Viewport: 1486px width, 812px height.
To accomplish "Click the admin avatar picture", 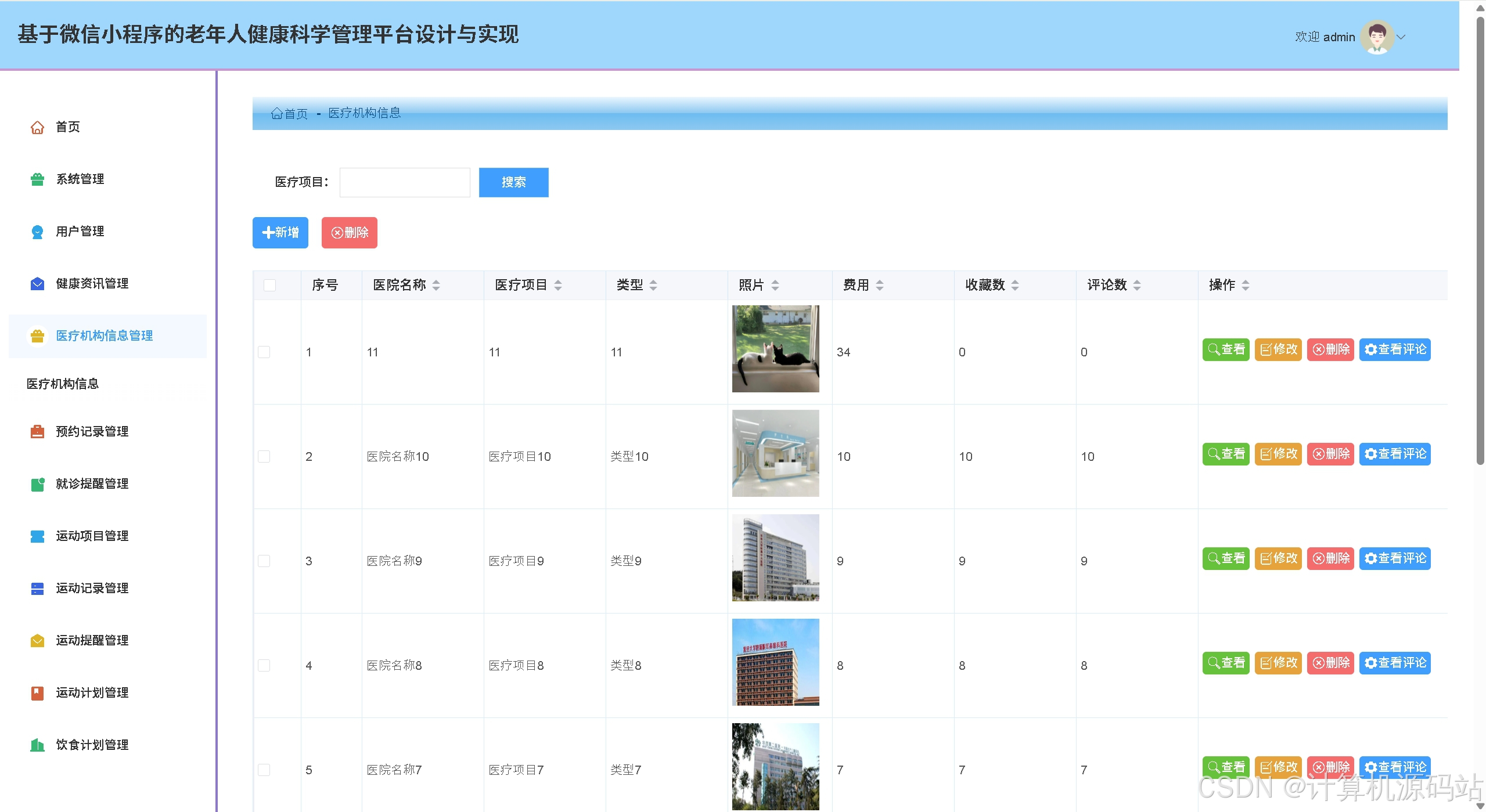I will click(1377, 37).
